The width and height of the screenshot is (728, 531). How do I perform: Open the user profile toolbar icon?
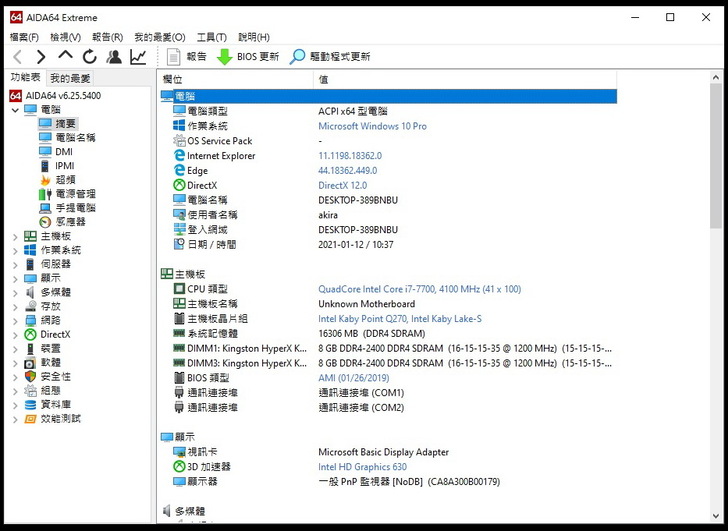(x=114, y=57)
